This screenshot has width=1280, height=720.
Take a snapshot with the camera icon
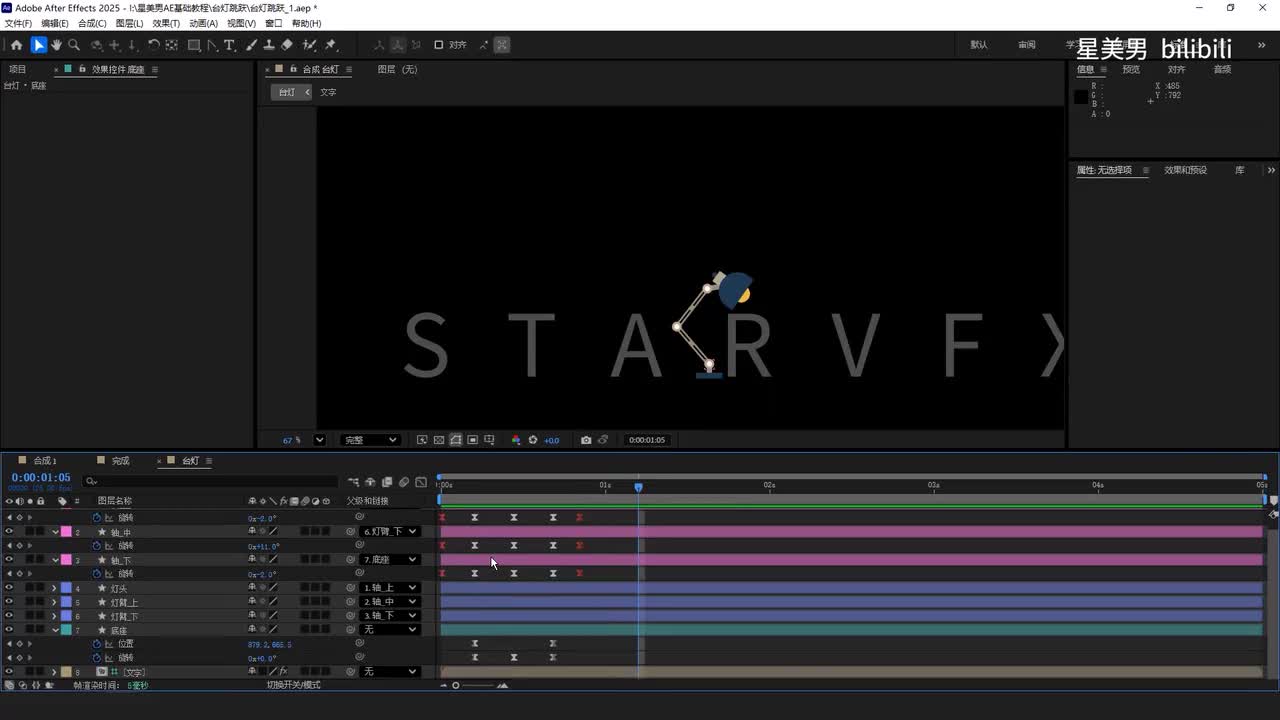pyautogui.click(x=586, y=440)
